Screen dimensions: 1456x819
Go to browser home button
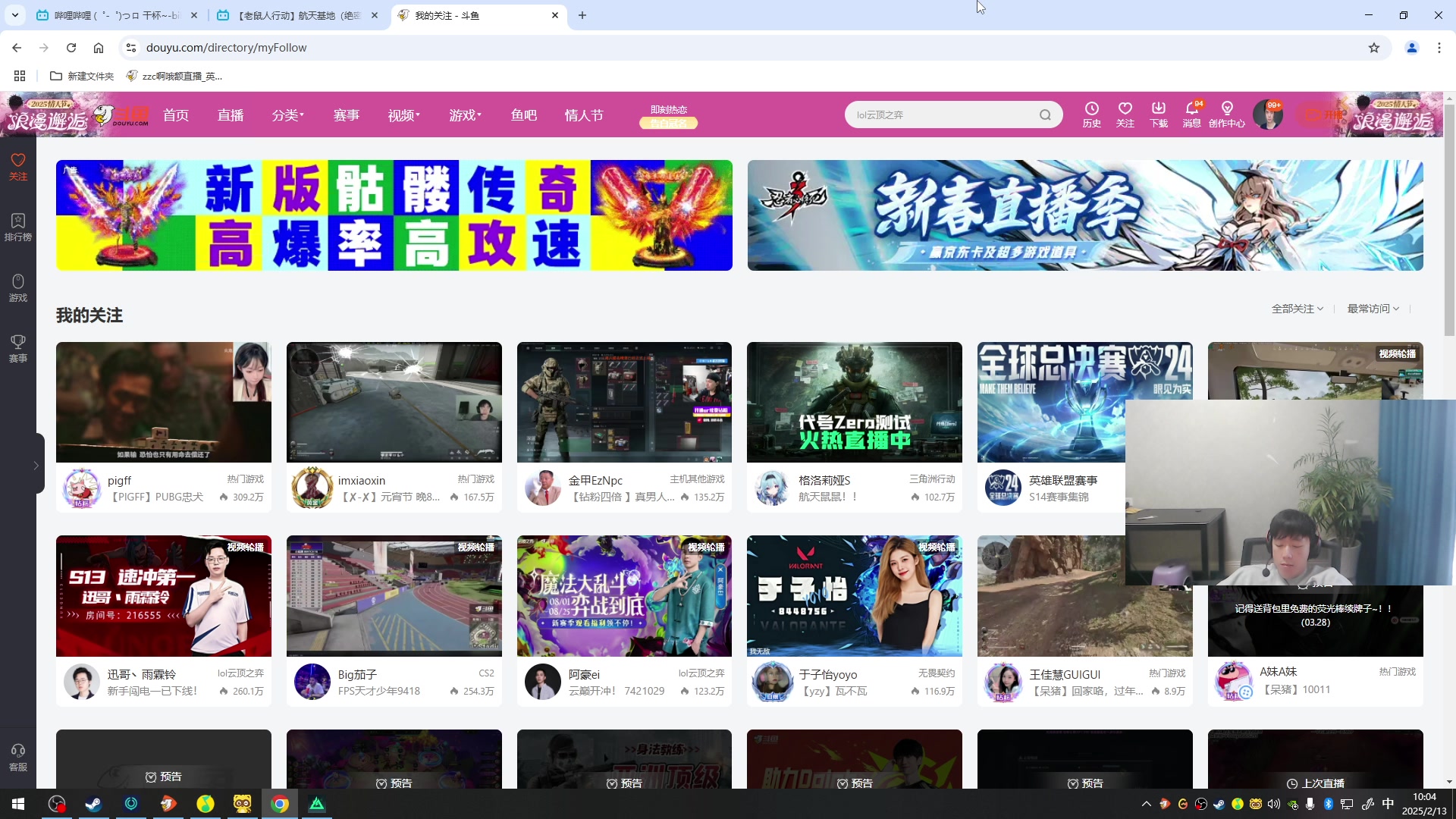99,48
